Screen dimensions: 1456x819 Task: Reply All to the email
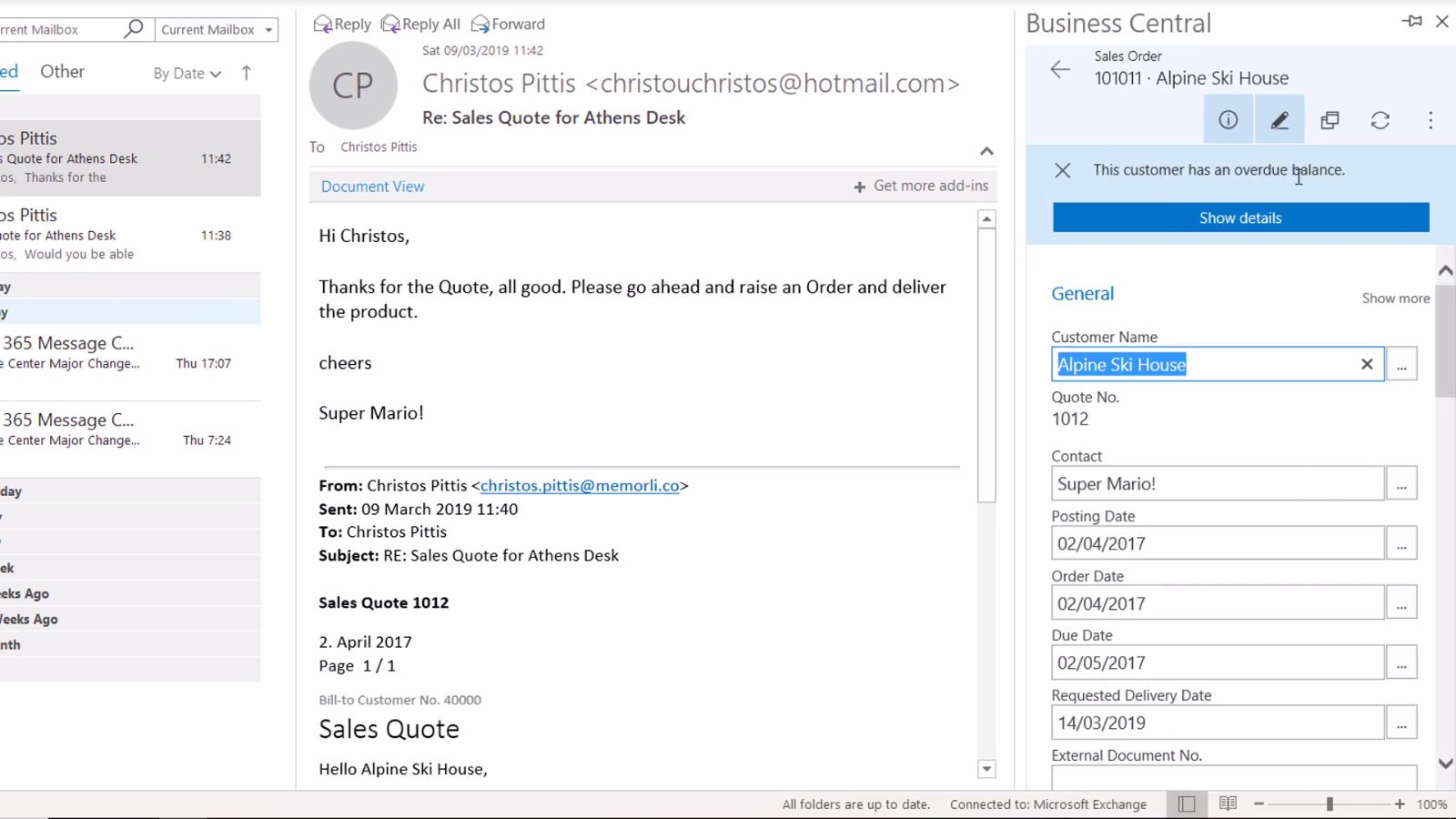click(420, 24)
